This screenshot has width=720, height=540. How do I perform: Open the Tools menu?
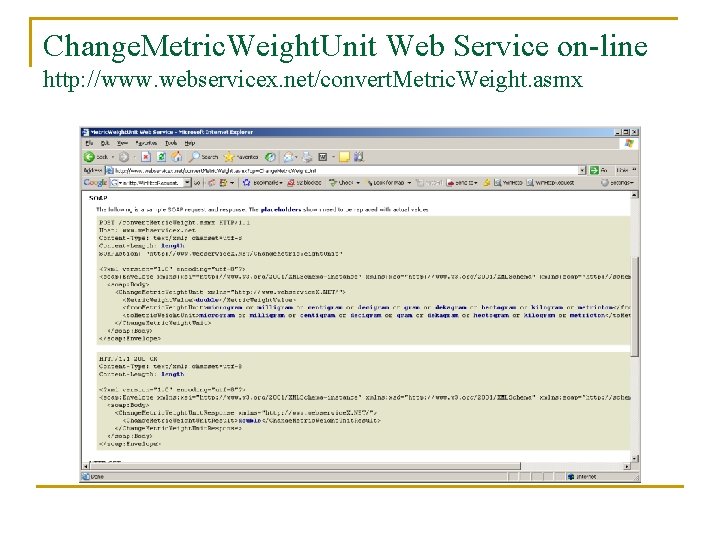click(x=171, y=143)
